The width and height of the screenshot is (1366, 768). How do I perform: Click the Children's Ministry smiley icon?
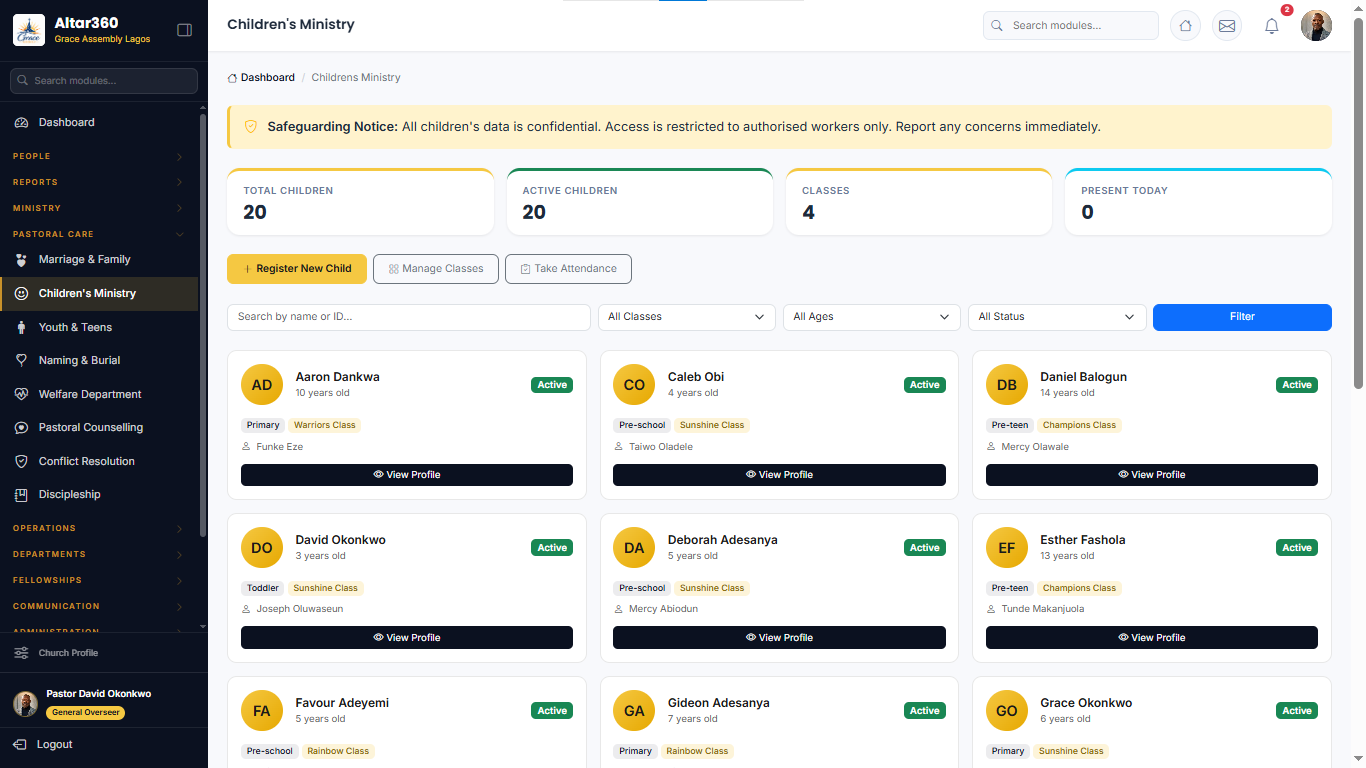pos(21,294)
